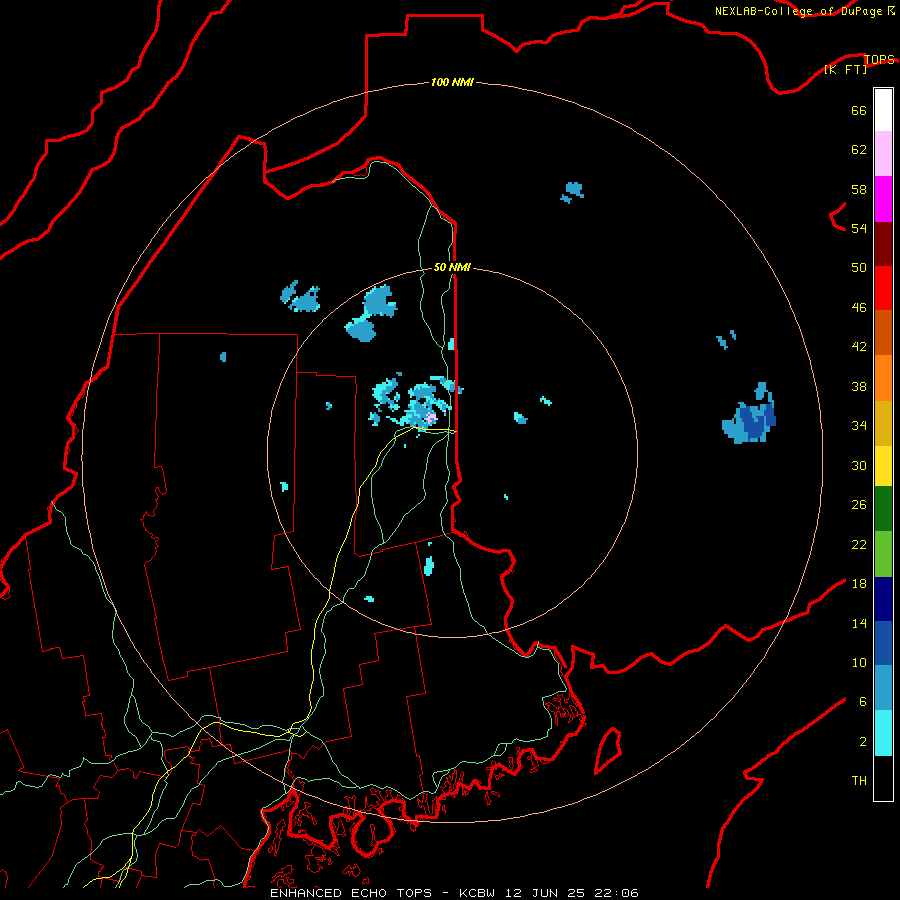Select the dark red legend color band
The image size is (900, 900).
(x=883, y=245)
